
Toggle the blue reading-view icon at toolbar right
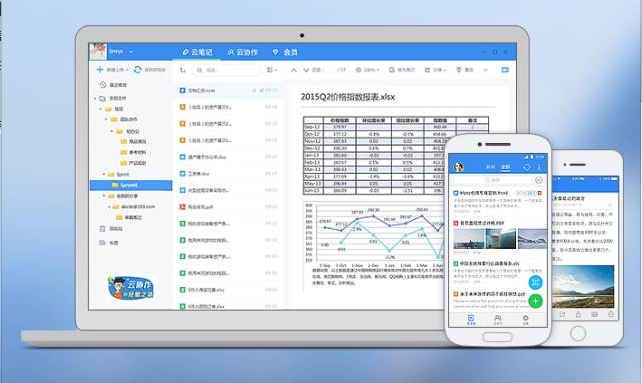[505, 70]
